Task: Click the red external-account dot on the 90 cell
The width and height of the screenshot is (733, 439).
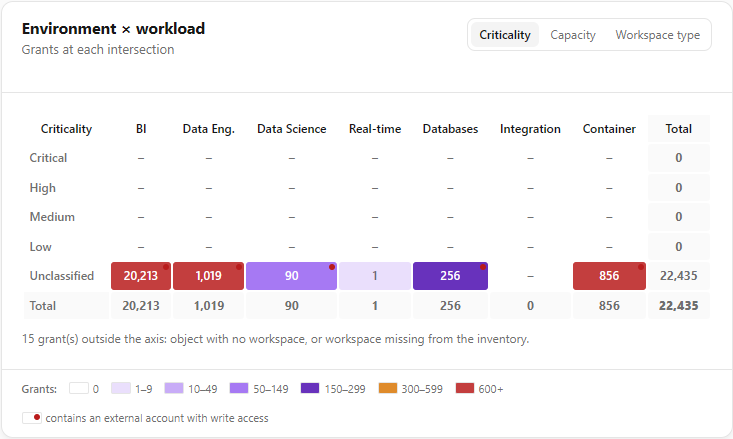Action: pyautogui.click(x=332, y=267)
